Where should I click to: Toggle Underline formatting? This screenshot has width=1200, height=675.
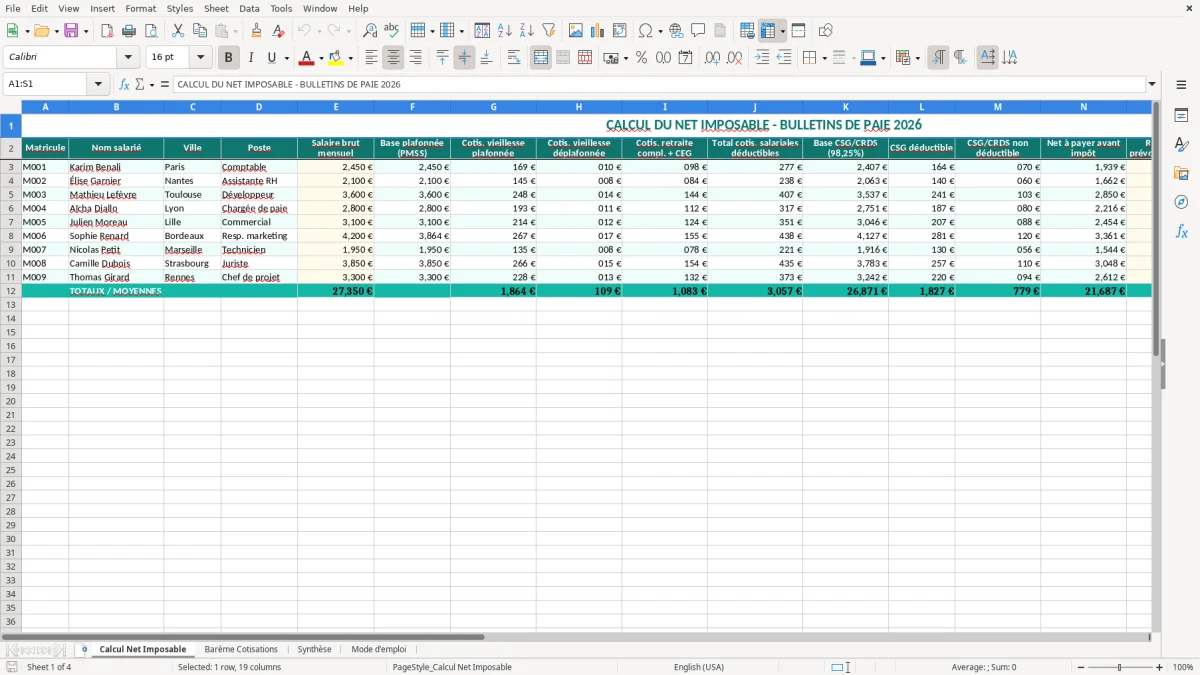click(271, 58)
